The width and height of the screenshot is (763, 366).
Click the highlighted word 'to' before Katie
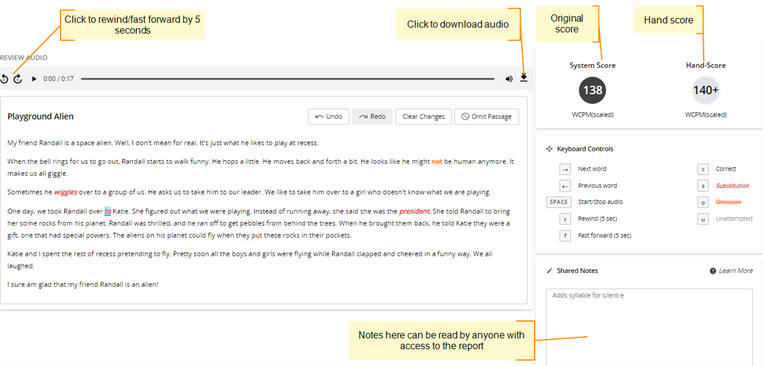point(108,212)
